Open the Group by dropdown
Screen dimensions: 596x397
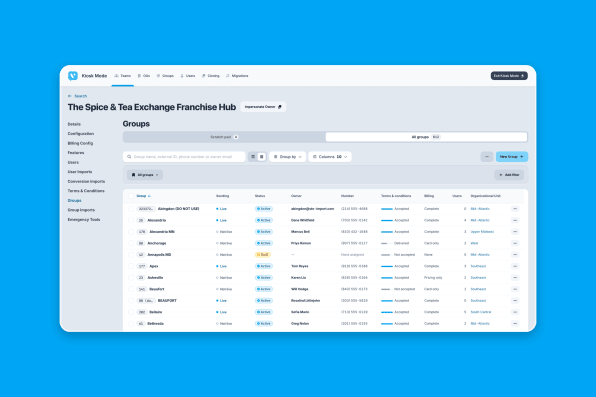(288, 157)
